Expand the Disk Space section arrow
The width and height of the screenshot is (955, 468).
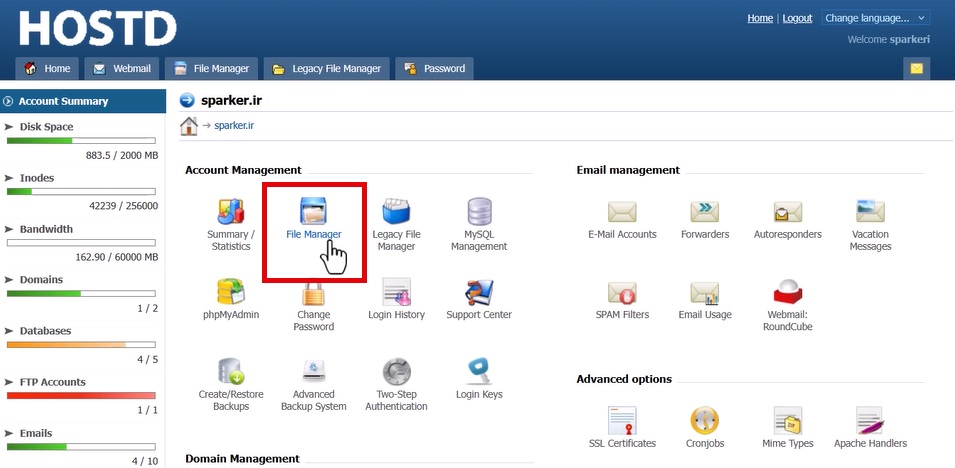tap(9, 127)
